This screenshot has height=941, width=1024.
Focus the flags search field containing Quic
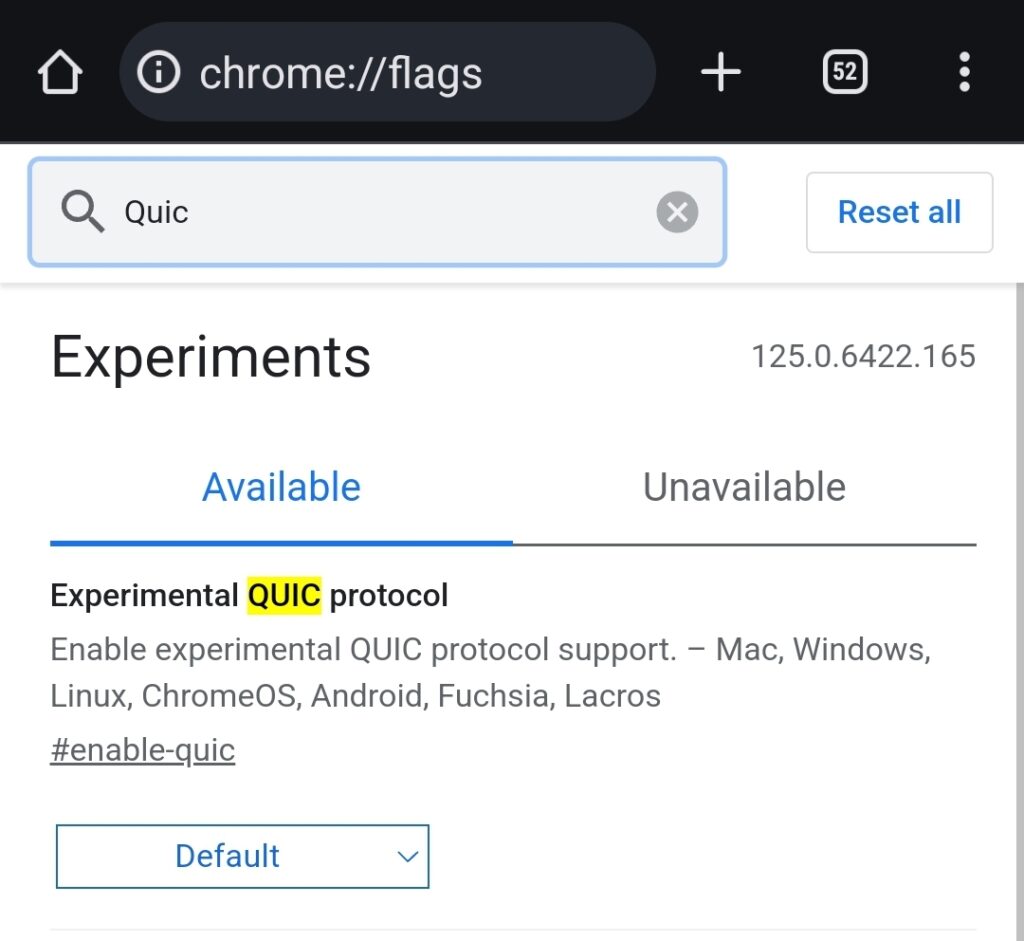point(380,212)
